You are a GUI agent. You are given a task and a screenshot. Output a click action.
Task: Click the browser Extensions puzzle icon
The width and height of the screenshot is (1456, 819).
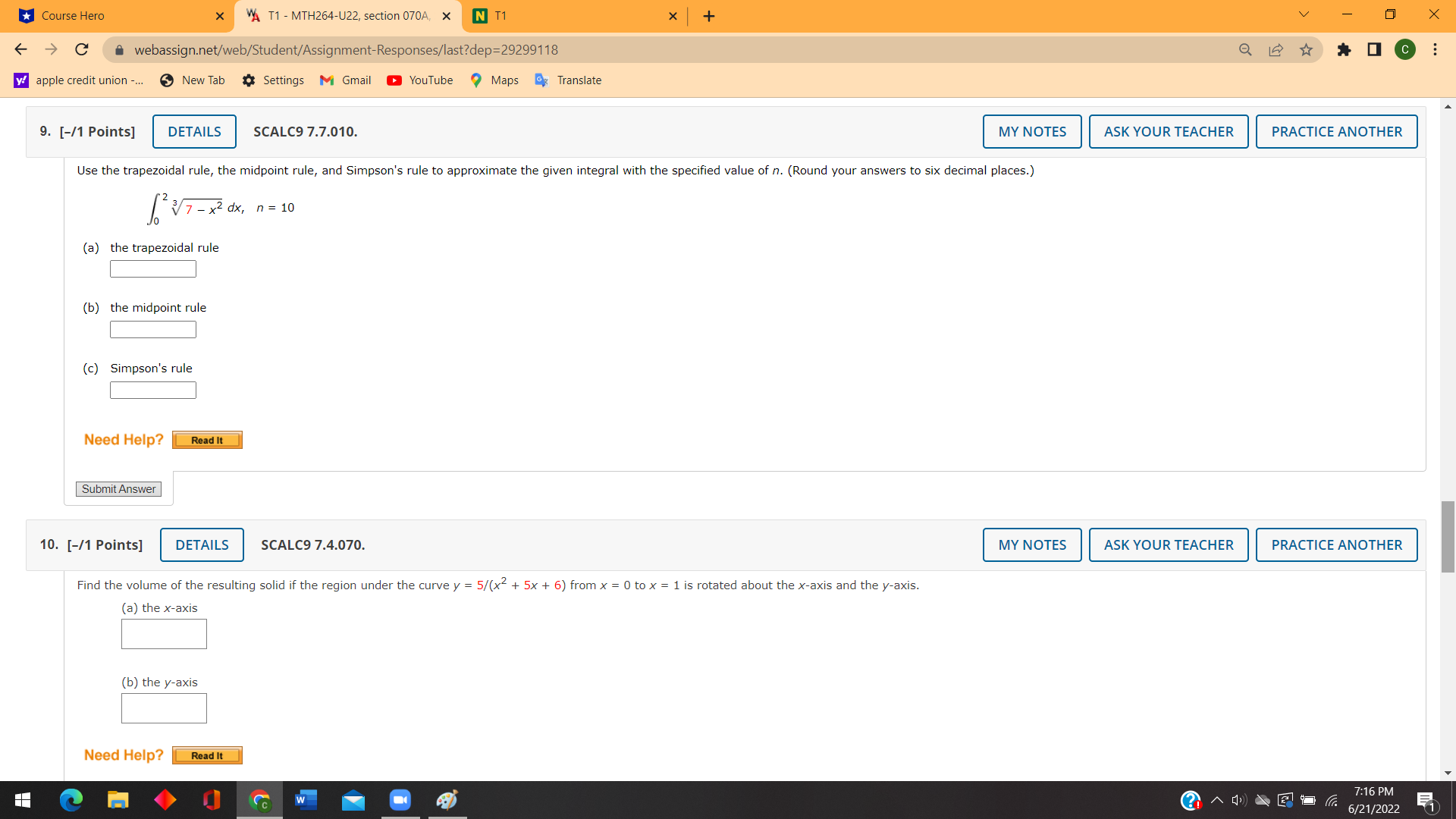[1344, 50]
